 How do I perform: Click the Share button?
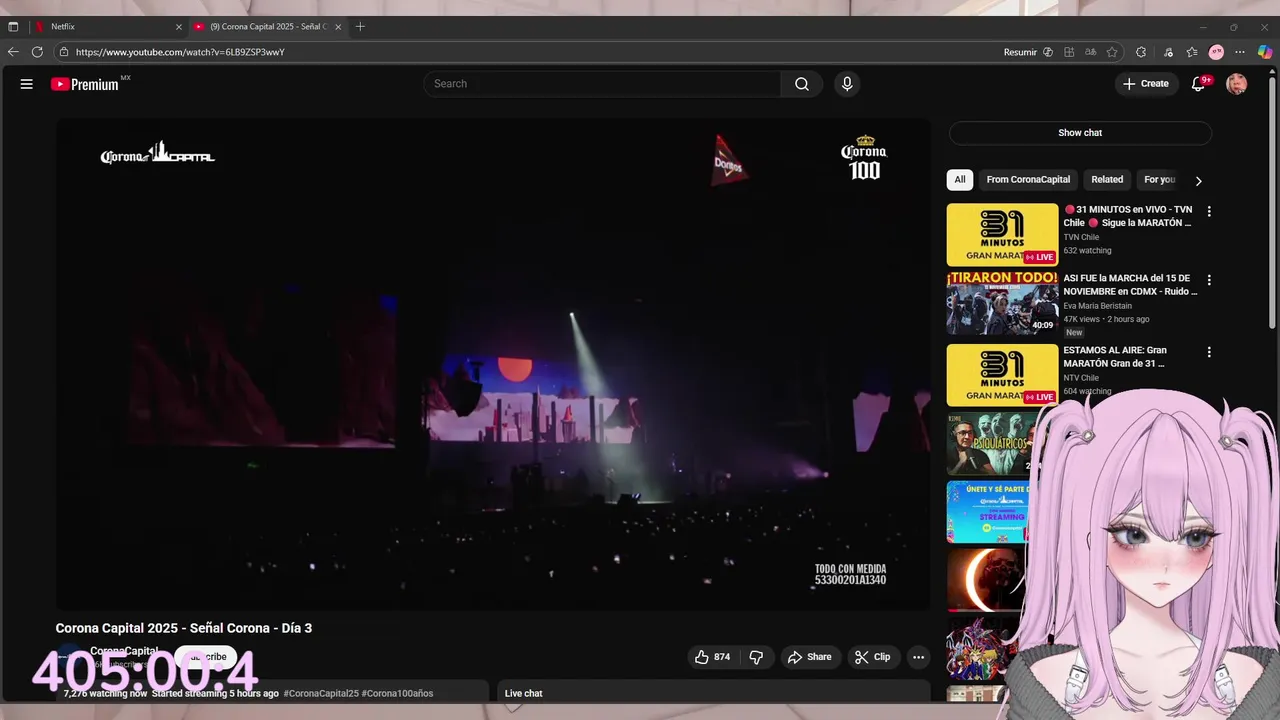810,657
